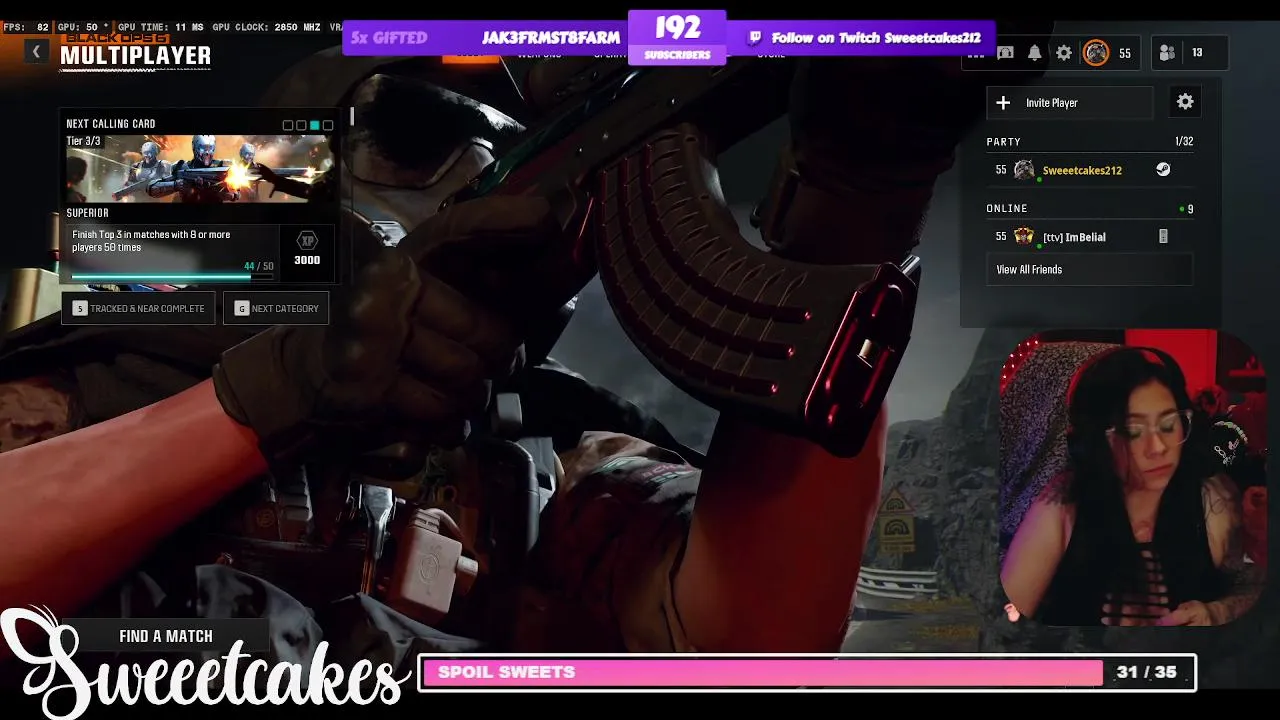Open settings gear in top bar
The height and width of the screenshot is (720, 1280).
tap(1064, 53)
